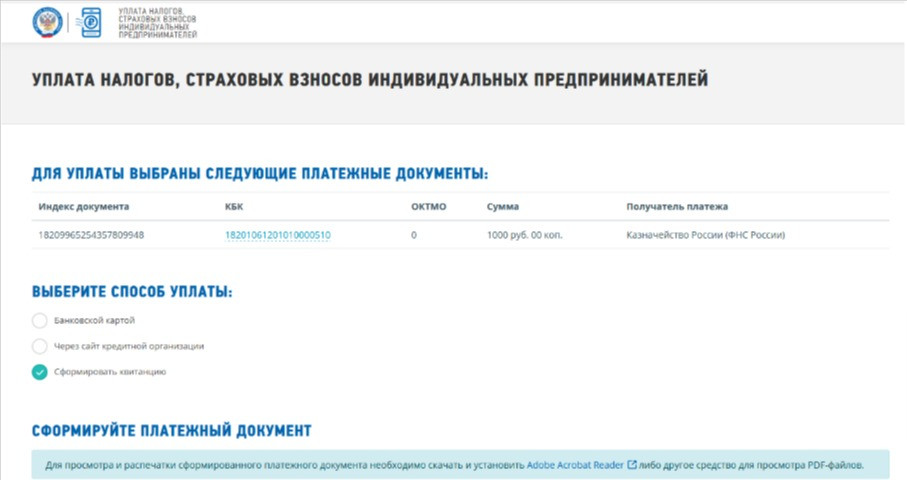The image size is (907, 480).
Task: Select the Банковской картой payment option
Action: [x=39, y=320]
